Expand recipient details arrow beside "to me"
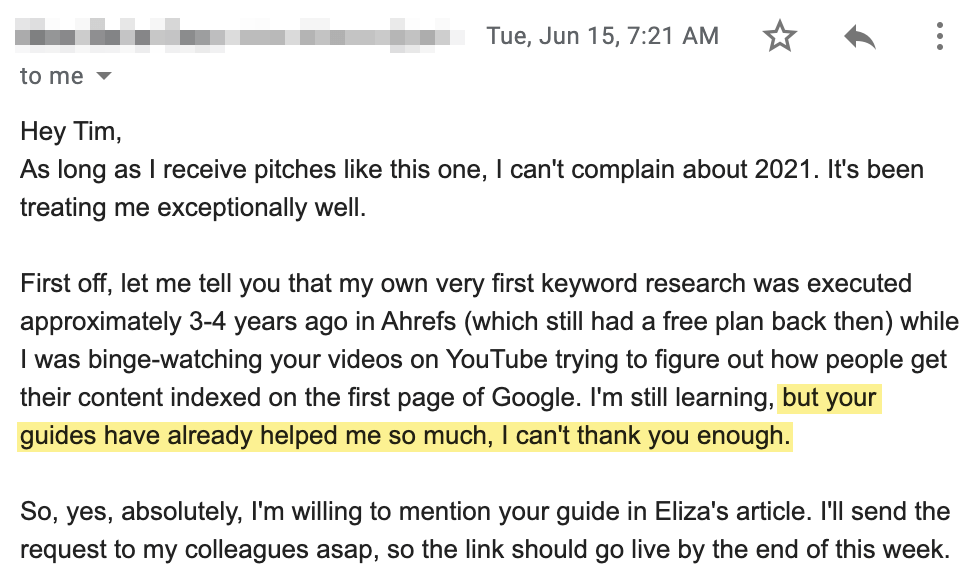The height and width of the screenshot is (578, 976). coord(103,77)
